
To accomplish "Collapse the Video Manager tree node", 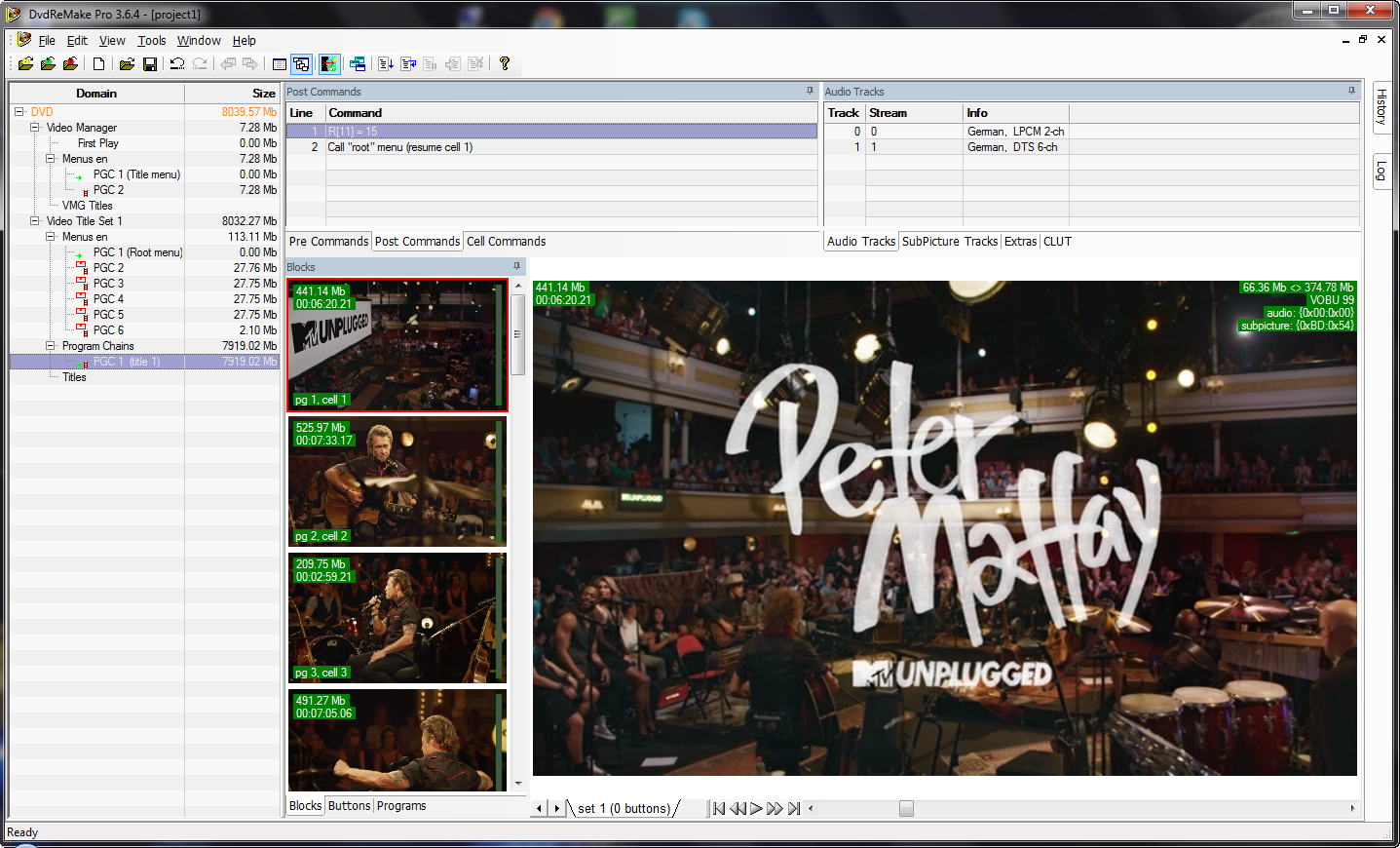I will coord(35,128).
